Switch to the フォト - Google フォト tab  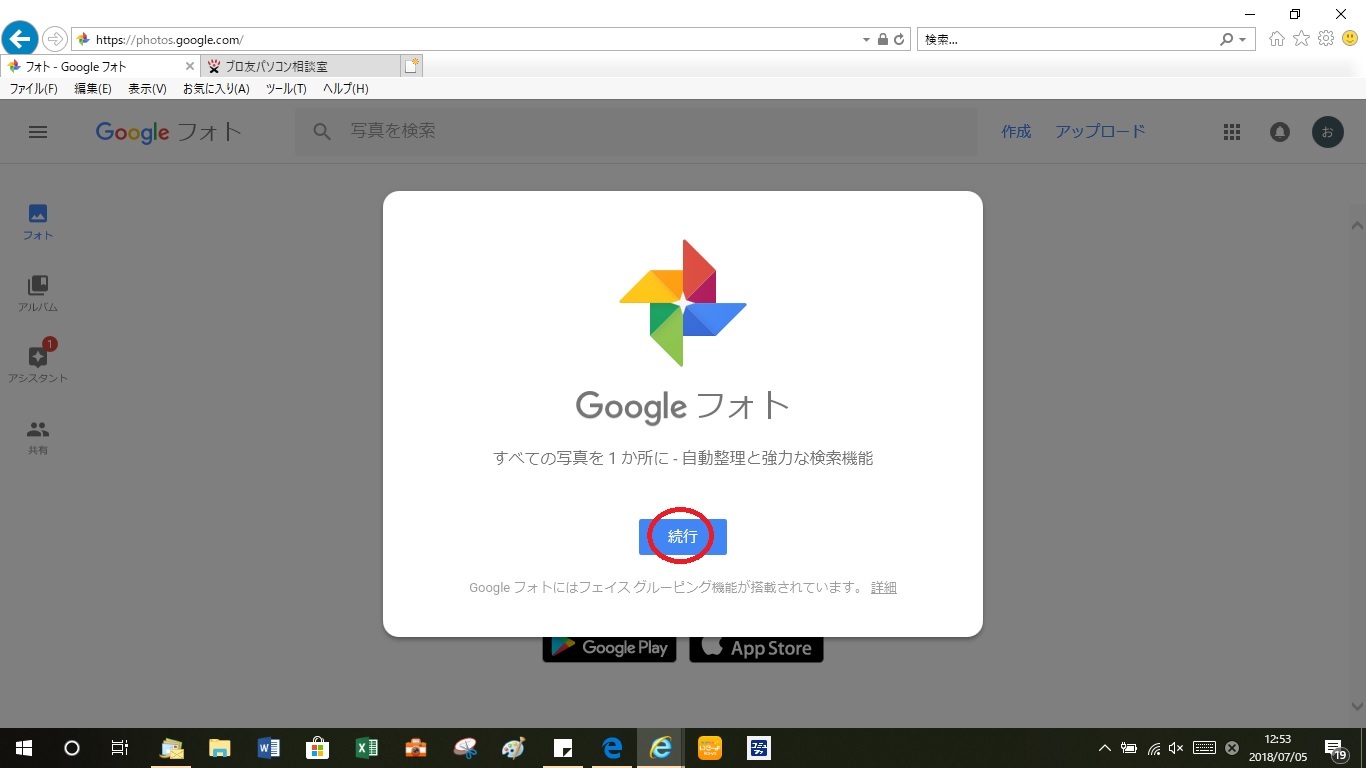tap(98, 67)
